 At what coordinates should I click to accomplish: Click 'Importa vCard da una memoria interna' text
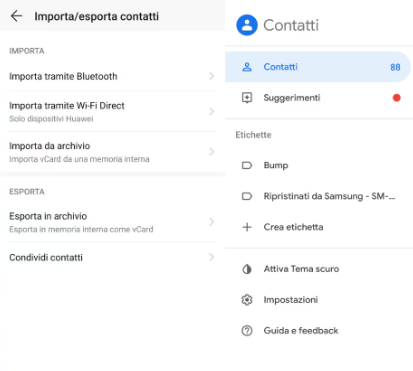pos(79,159)
